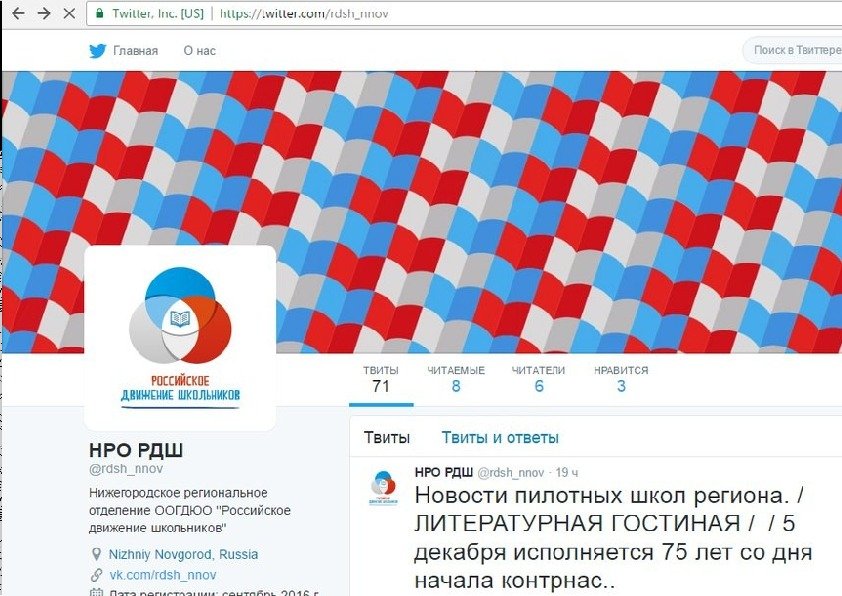Click Nizhniy Novgorod, Russia location link
The image size is (842, 596).
(183, 554)
